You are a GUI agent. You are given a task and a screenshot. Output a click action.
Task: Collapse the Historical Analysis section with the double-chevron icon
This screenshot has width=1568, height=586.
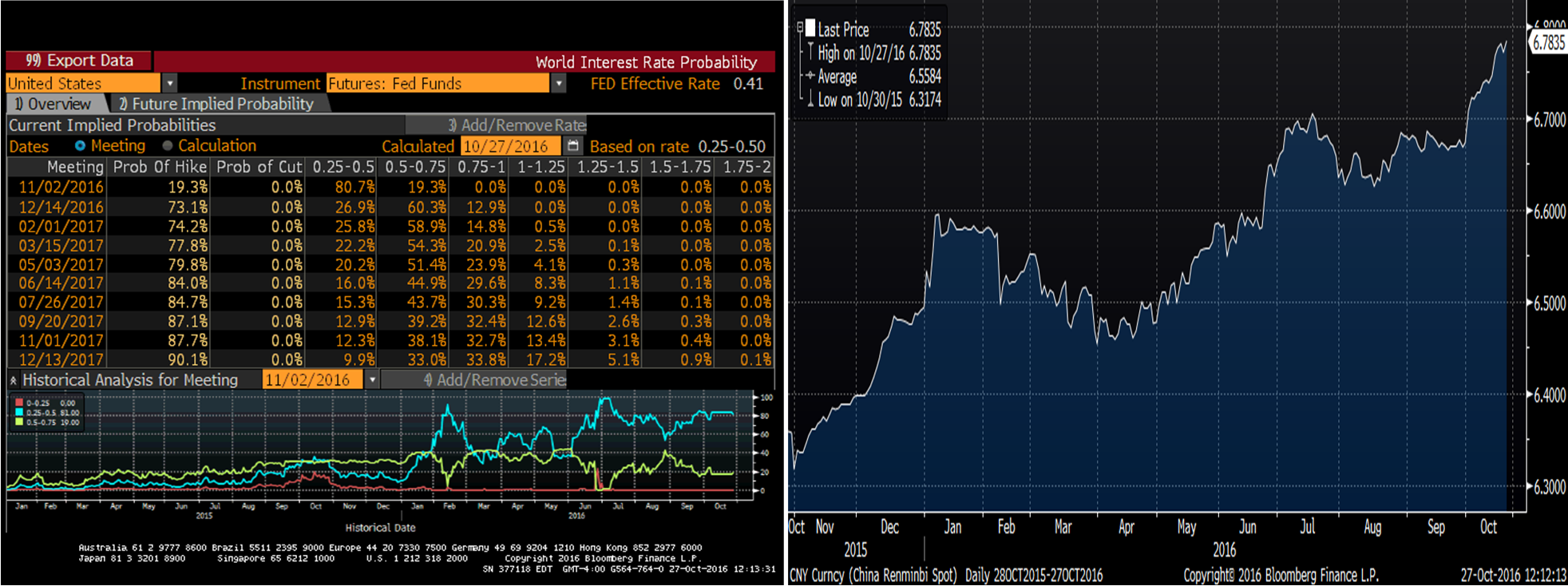pyautogui.click(x=14, y=381)
